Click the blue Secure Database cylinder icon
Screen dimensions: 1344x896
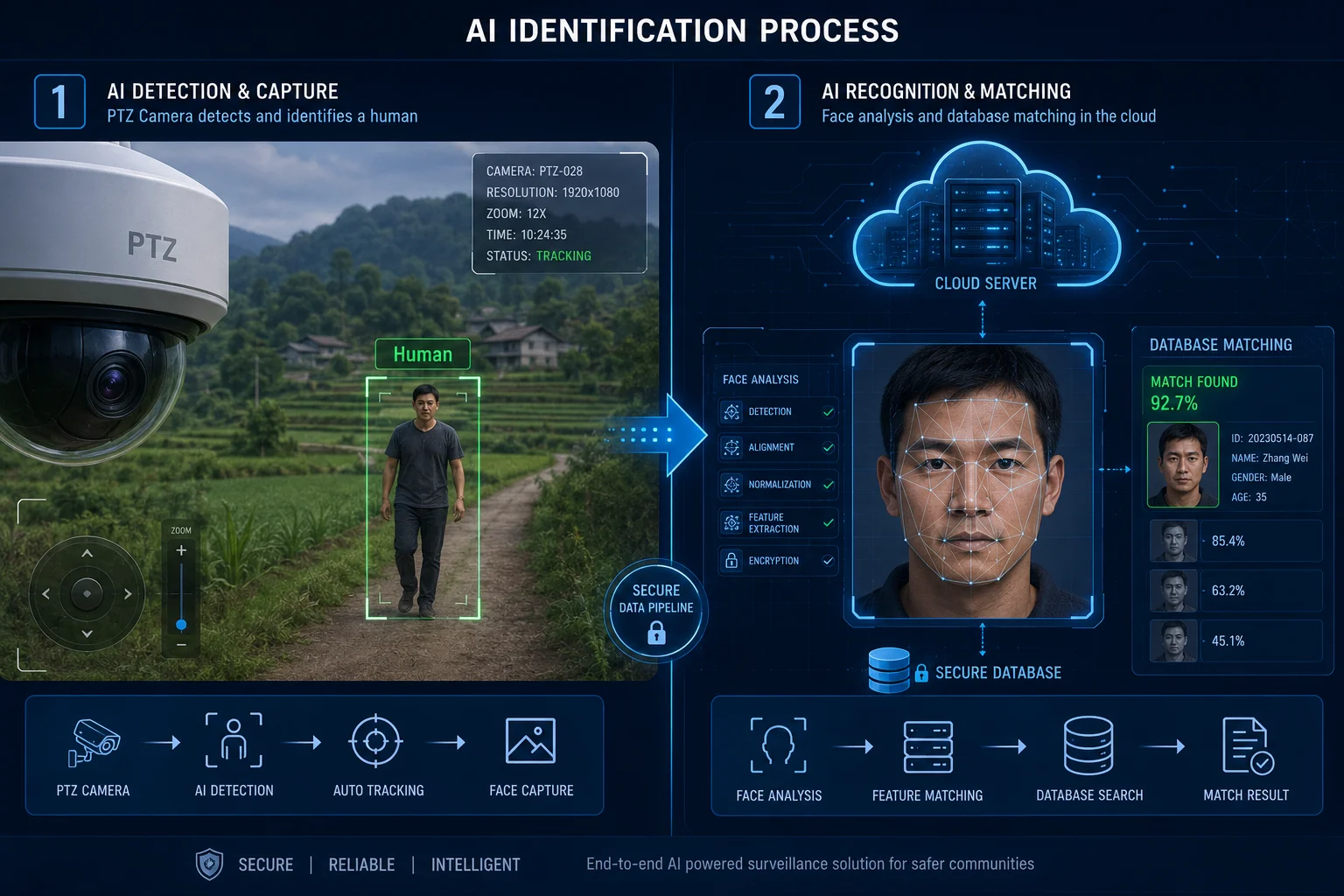888,670
